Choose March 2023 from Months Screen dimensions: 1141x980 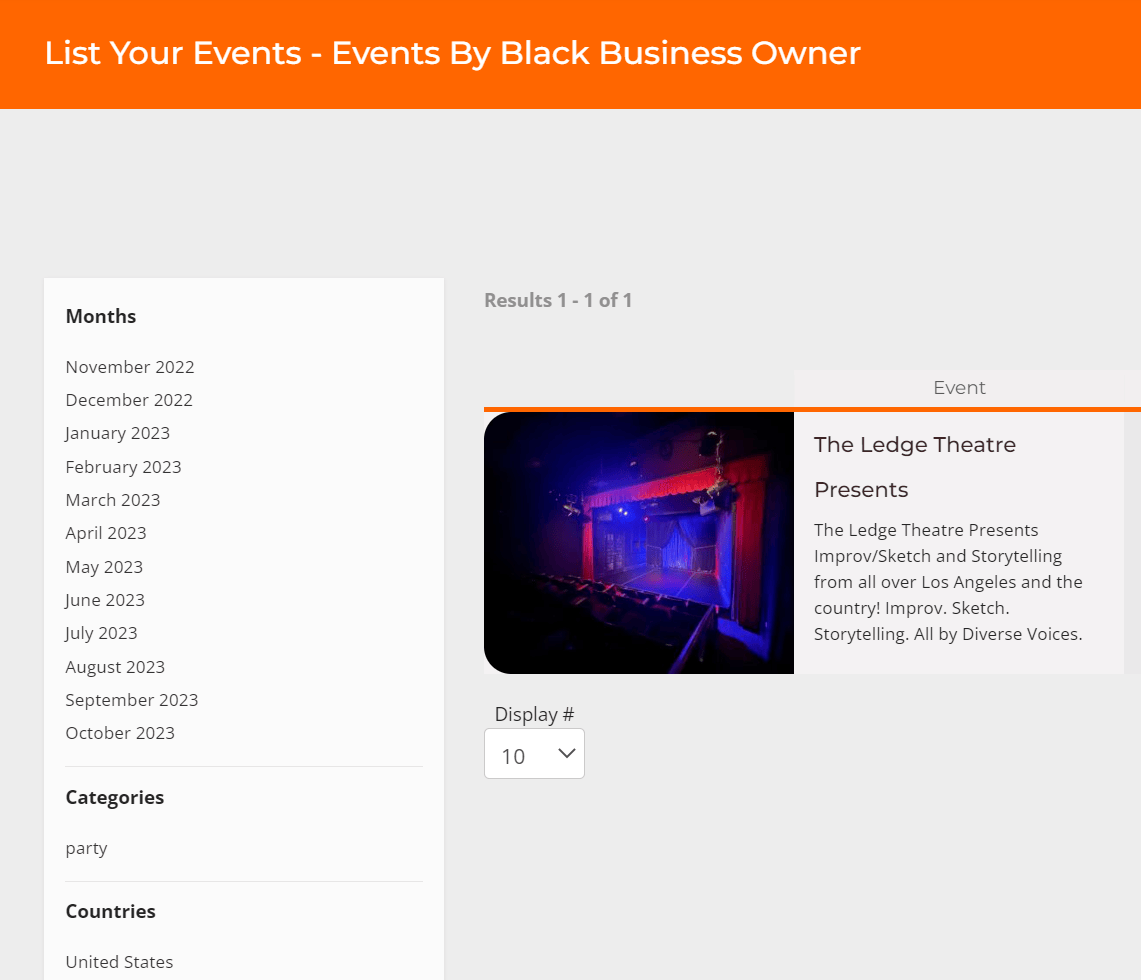[113, 500]
